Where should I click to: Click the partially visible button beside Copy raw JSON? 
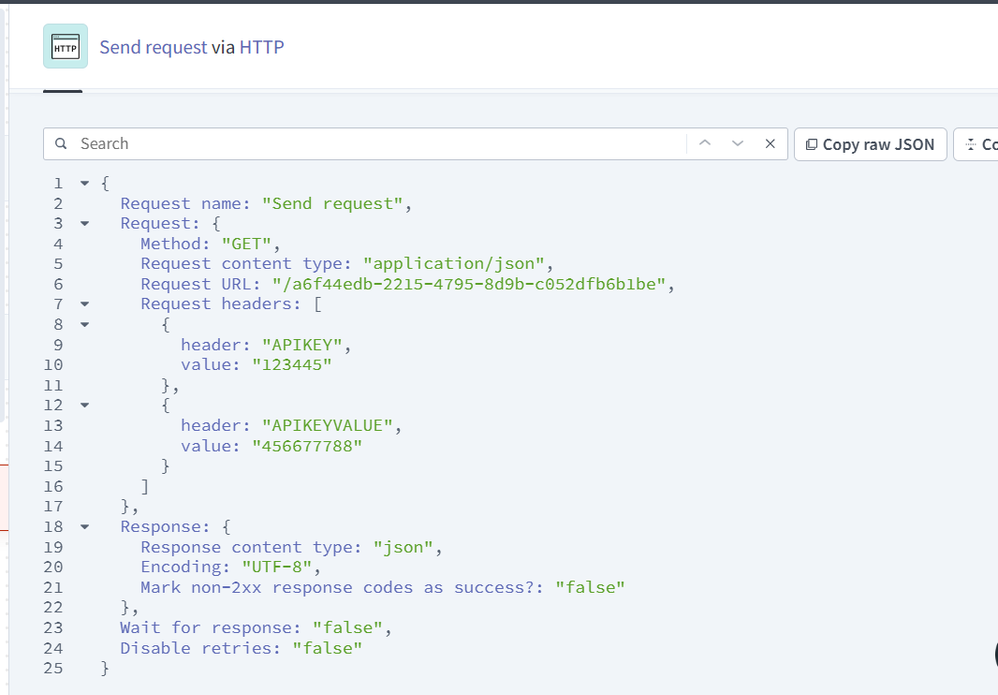pyautogui.click(x=976, y=144)
